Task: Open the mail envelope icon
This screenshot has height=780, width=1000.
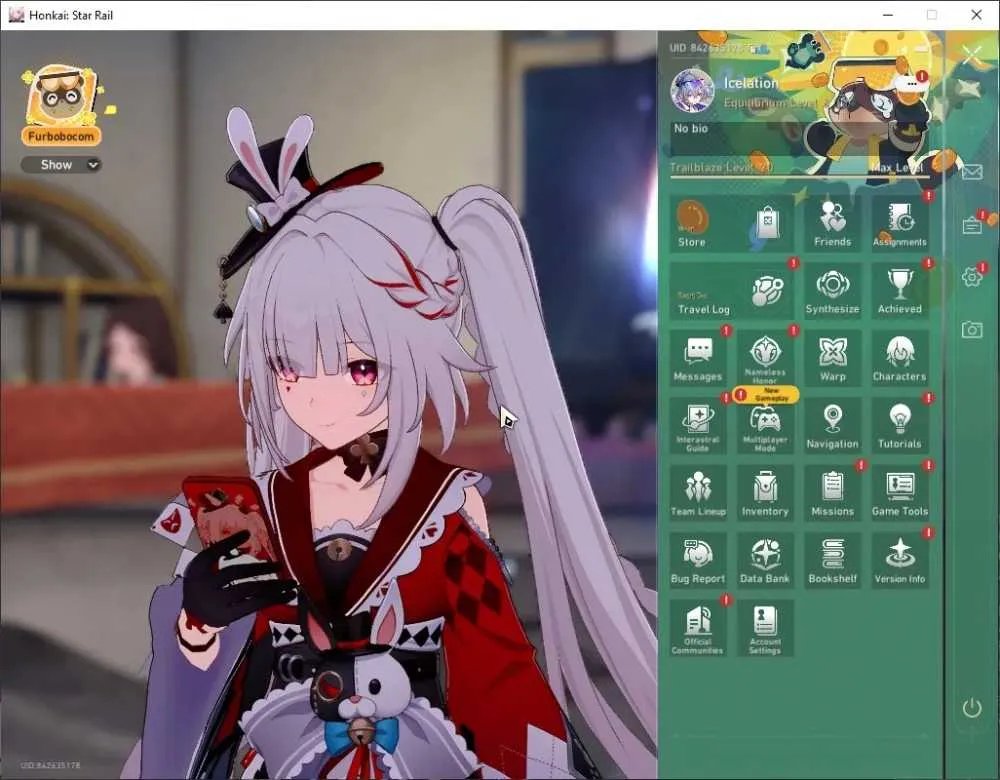Action: (x=971, y=172)
